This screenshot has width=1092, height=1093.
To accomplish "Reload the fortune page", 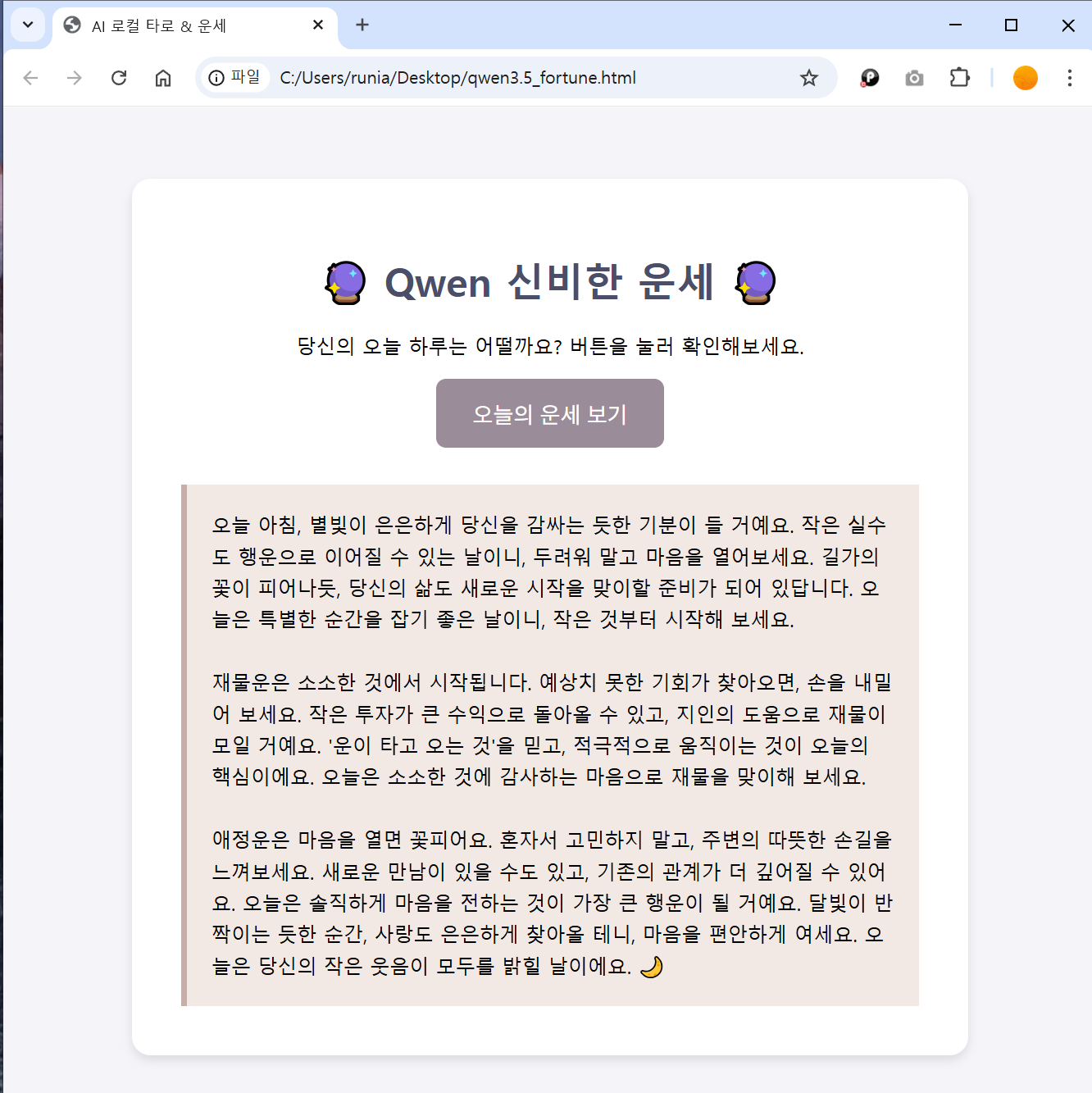I will click(119, 78).
